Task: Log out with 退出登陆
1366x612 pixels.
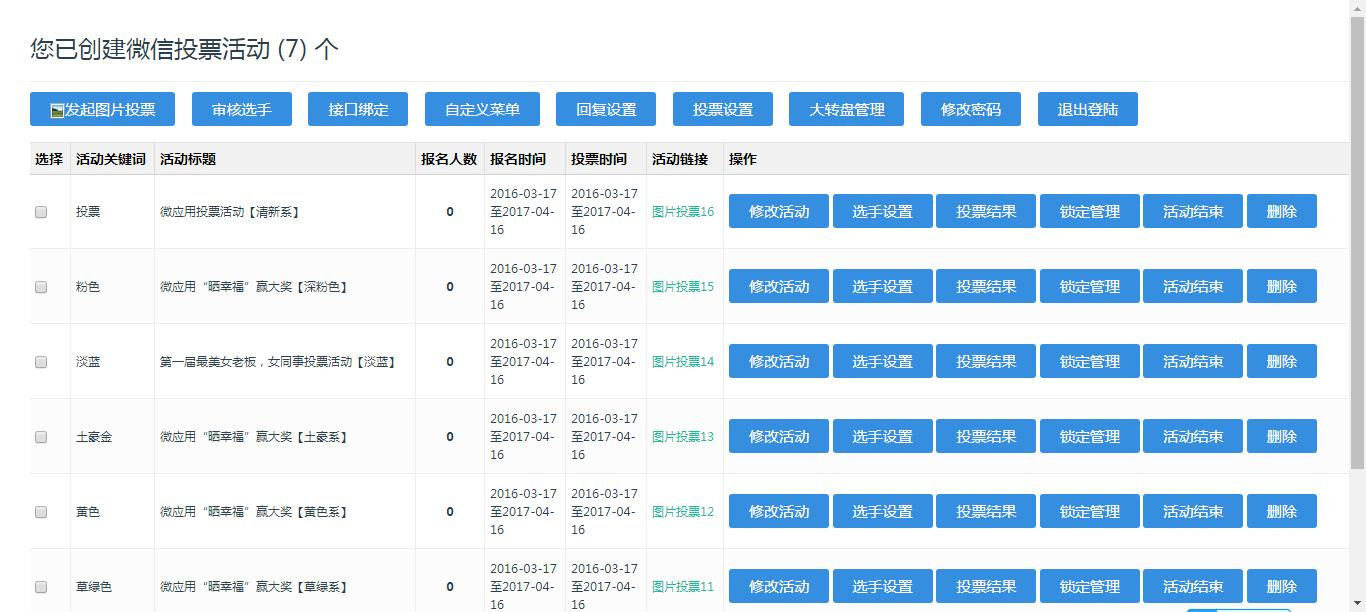Action: [1088, 109]
